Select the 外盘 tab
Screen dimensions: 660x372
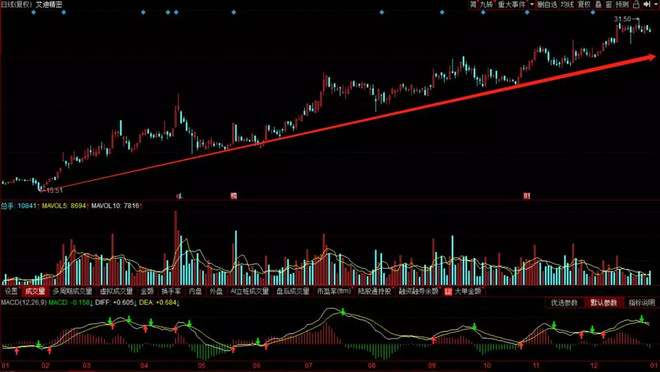[216, 291]
